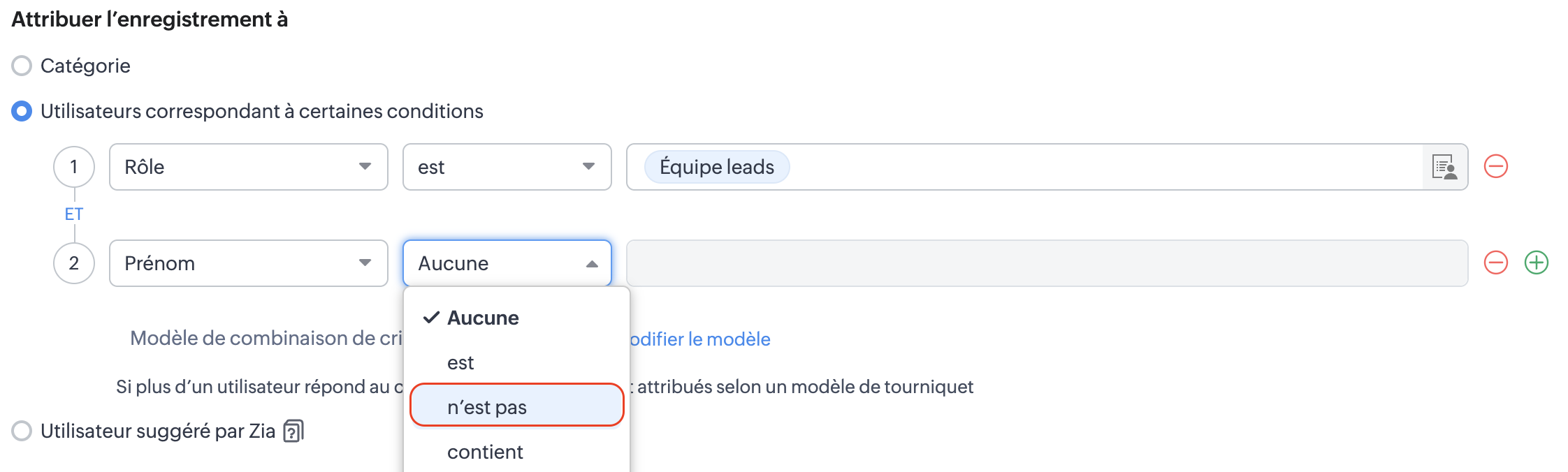
Task: Select 'est' option in the open list
Action: [461, 362]
